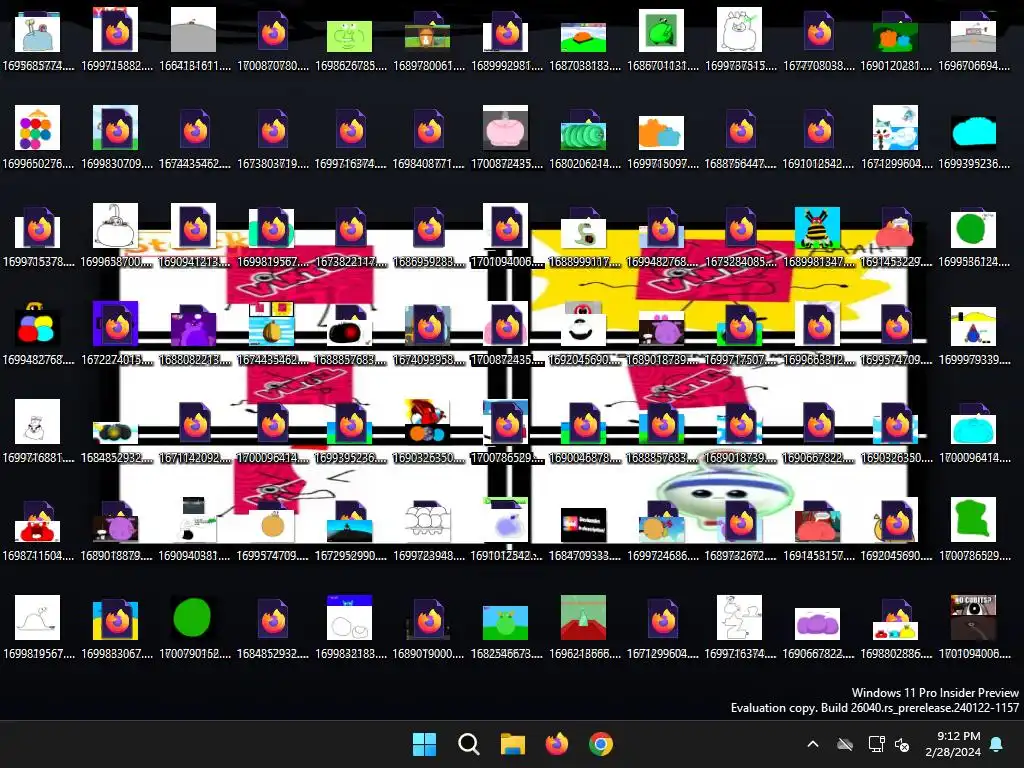Select the Firefox file 1671142092

click(194, 432)
